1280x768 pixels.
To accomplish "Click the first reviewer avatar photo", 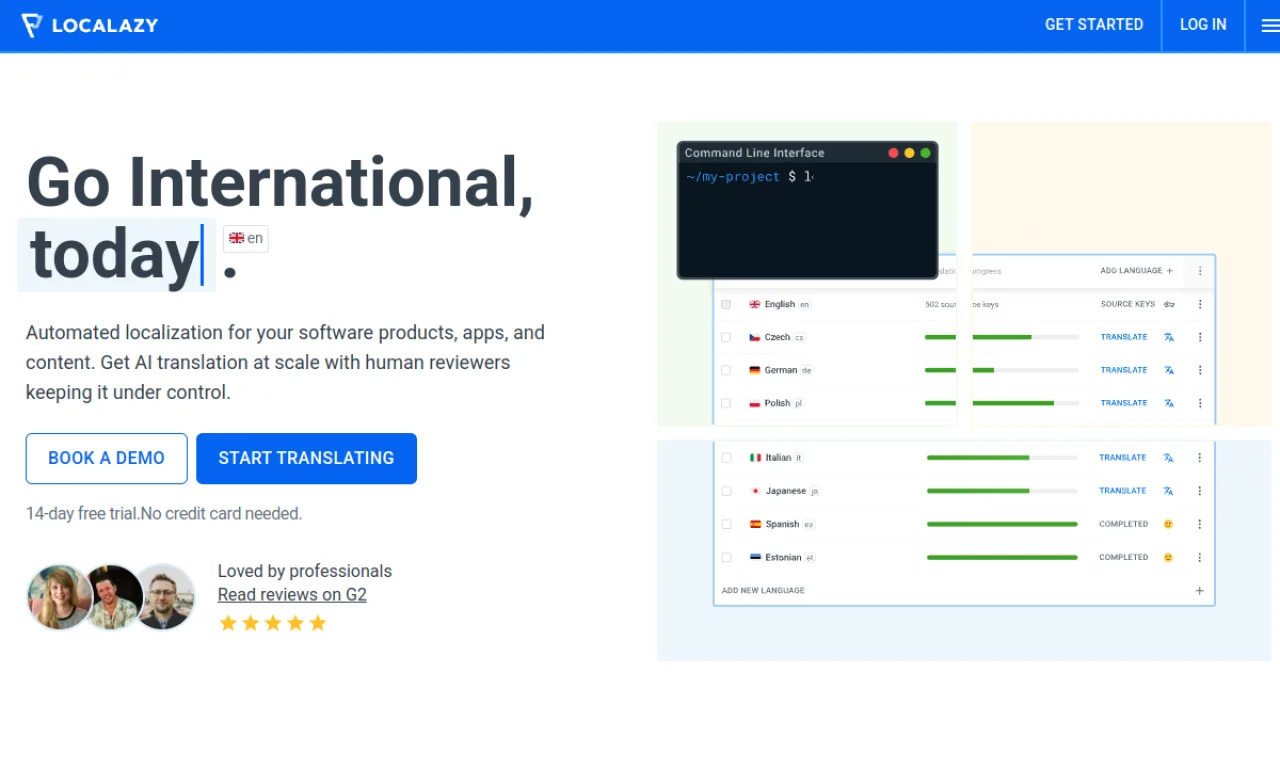I will tap(60, 596).
